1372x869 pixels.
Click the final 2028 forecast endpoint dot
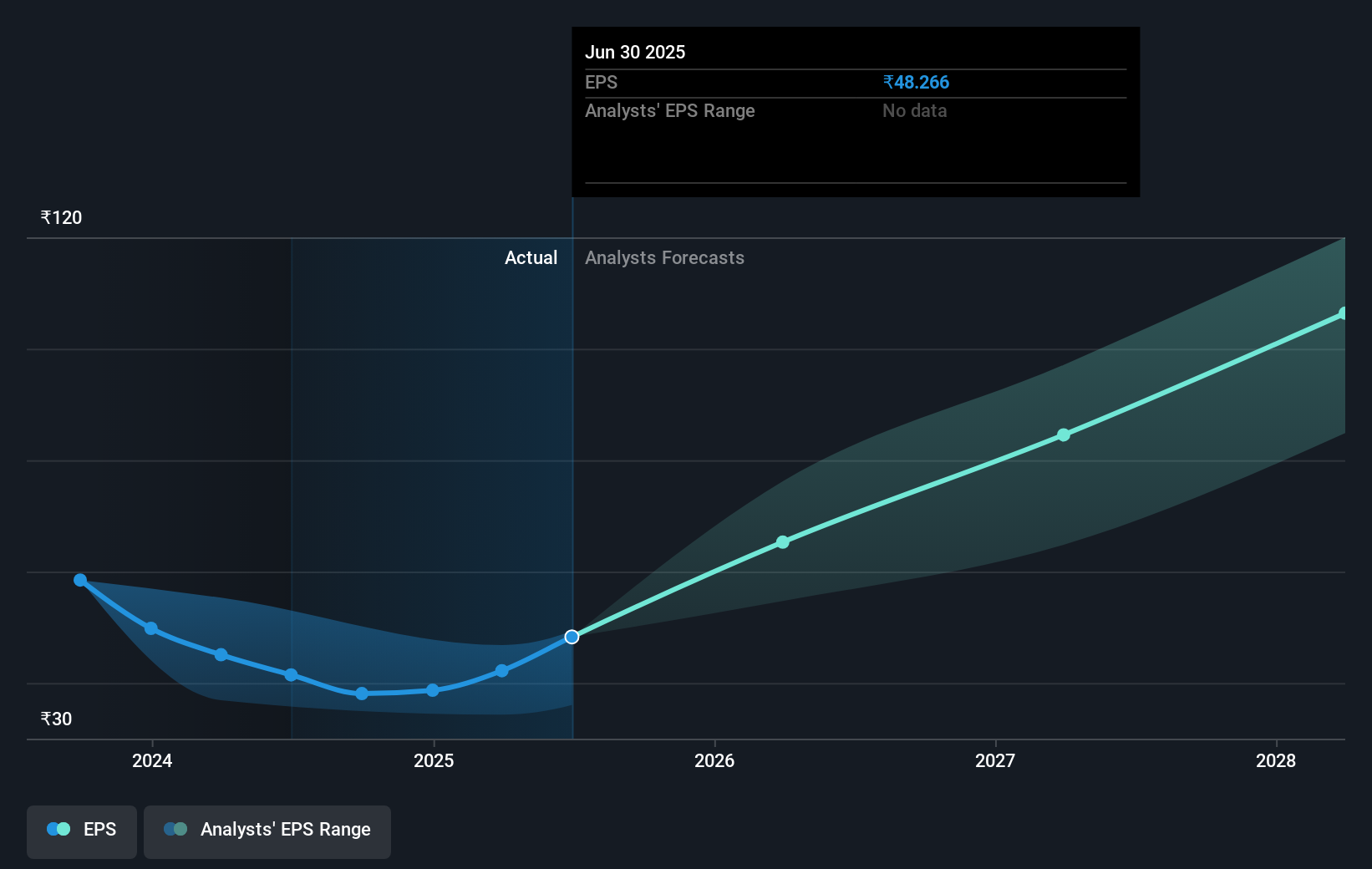click(x=1342, y=313)
